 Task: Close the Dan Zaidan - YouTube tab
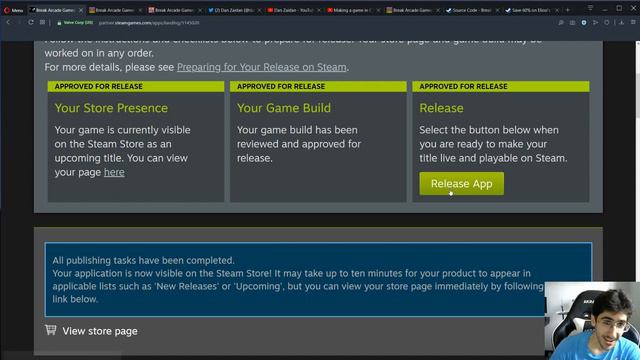(318, 10)
